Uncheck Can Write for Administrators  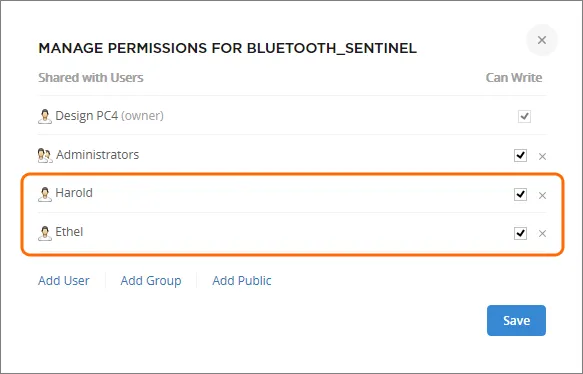click(520, 155)
